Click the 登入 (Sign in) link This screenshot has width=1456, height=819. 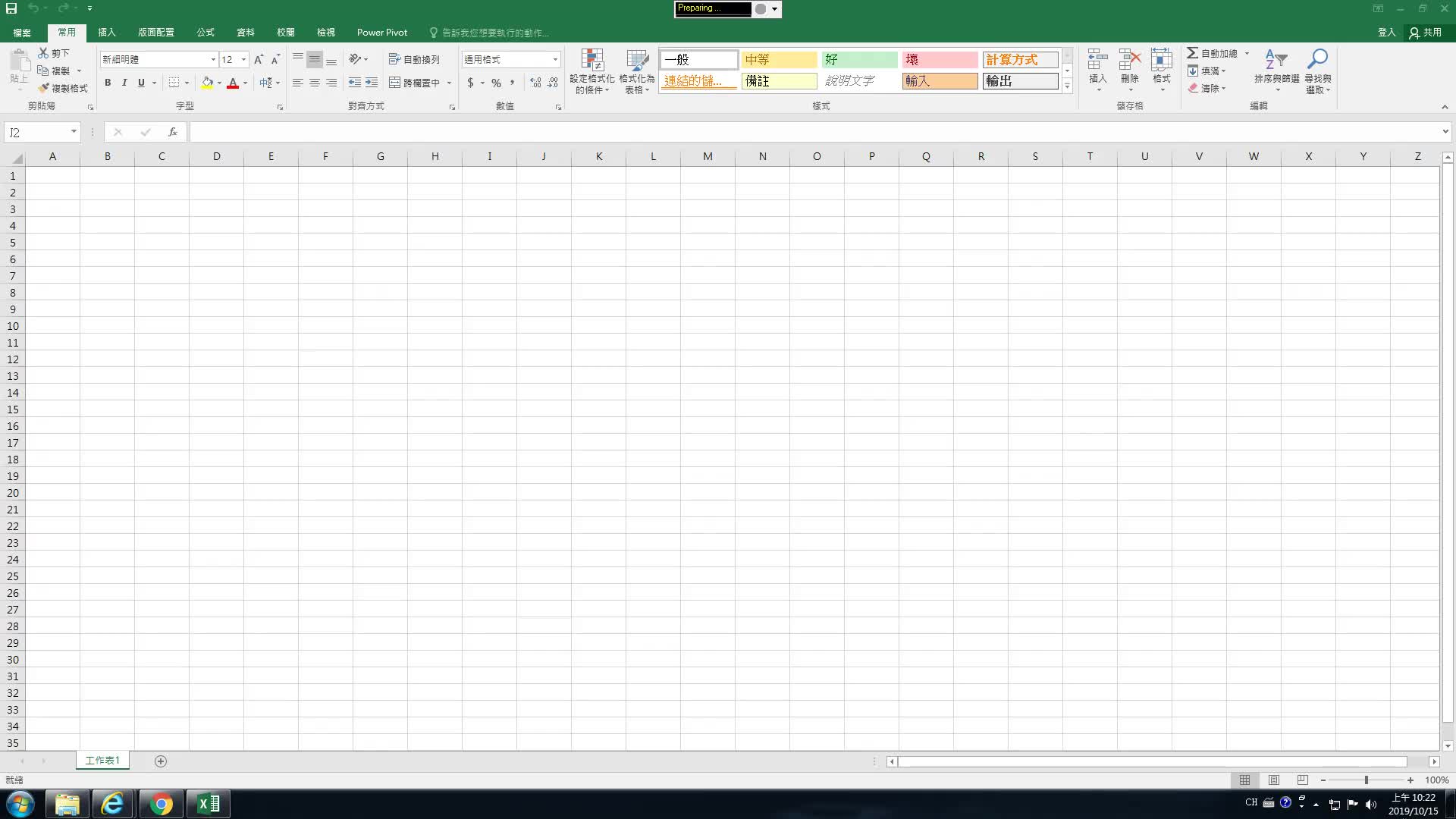[x=1386, y=33]
